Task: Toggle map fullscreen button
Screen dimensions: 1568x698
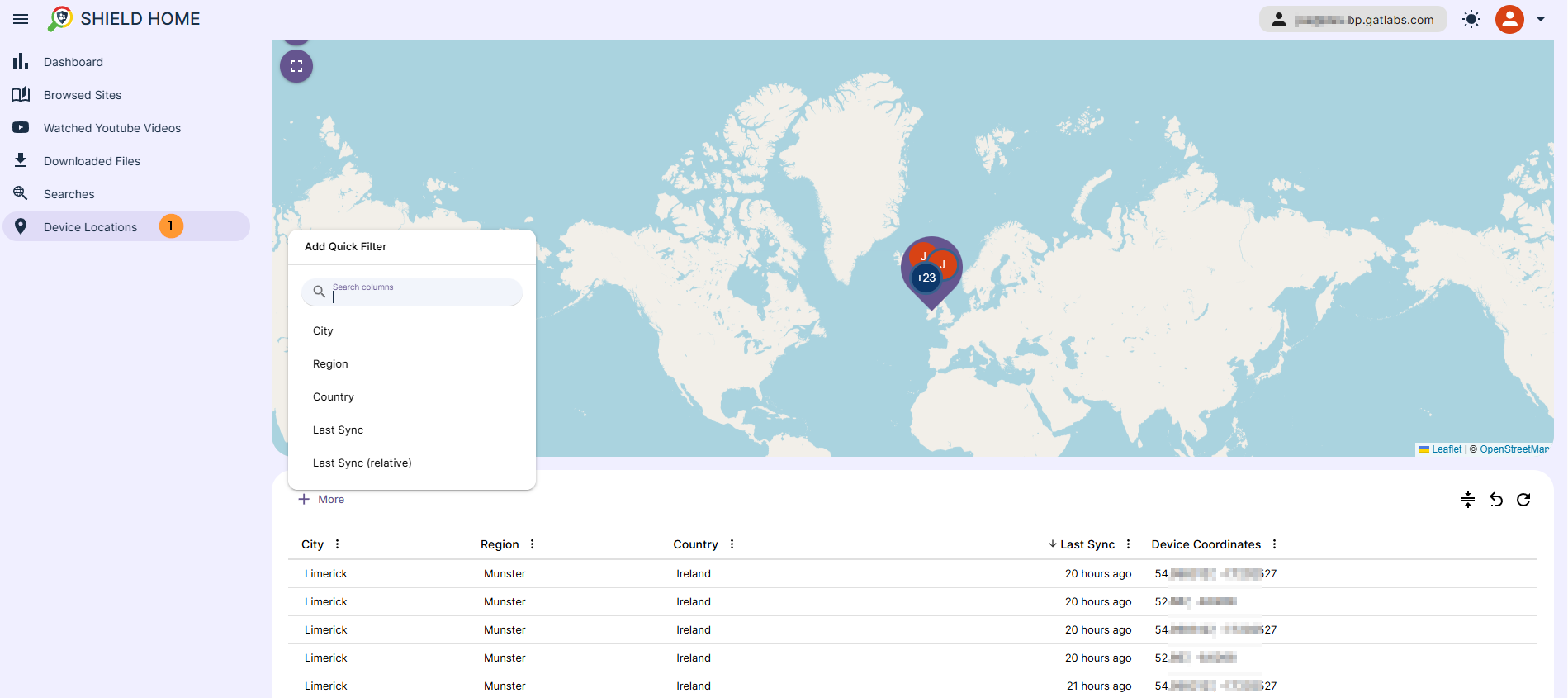Action: [x=296, y=66]
